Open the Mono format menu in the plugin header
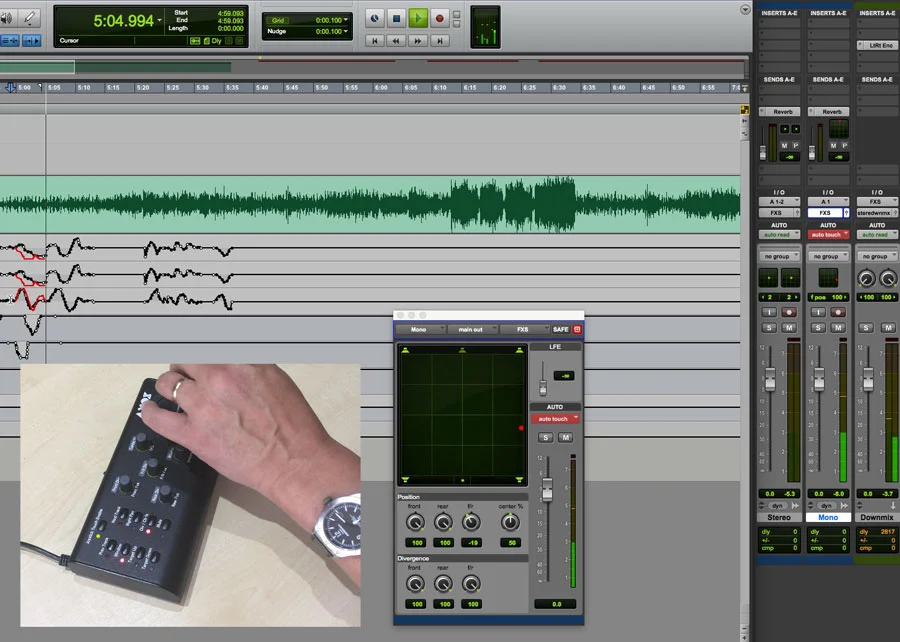This screenshot has width=900, height=642. click(x=418, y=329)
